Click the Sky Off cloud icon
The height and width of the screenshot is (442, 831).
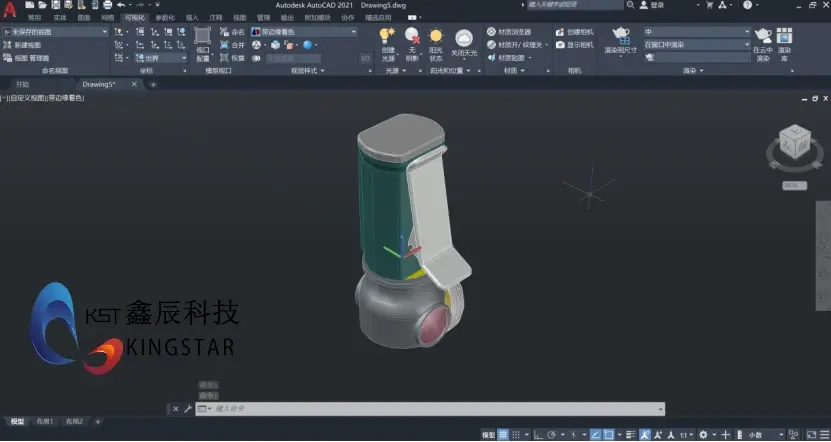point(464,38)
